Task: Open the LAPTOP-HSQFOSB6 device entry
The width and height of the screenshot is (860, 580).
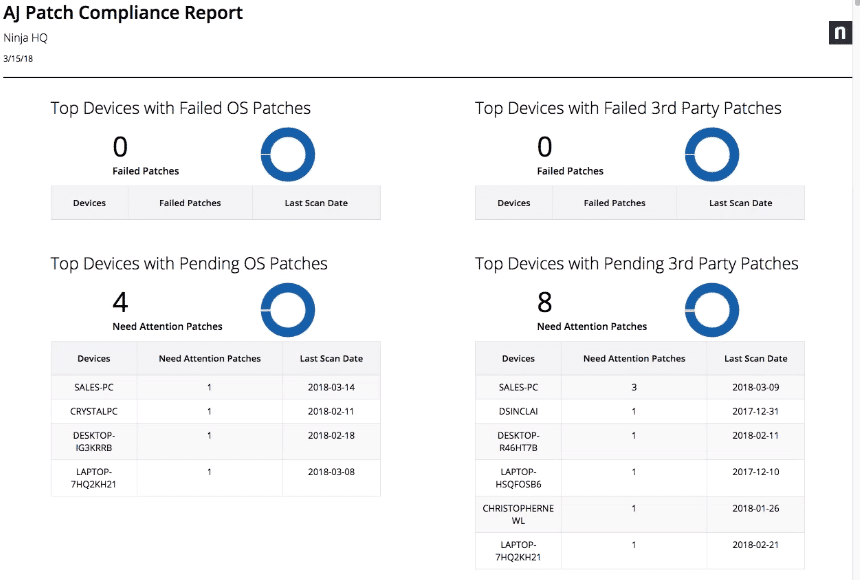Action: click(x=518, y=477)
